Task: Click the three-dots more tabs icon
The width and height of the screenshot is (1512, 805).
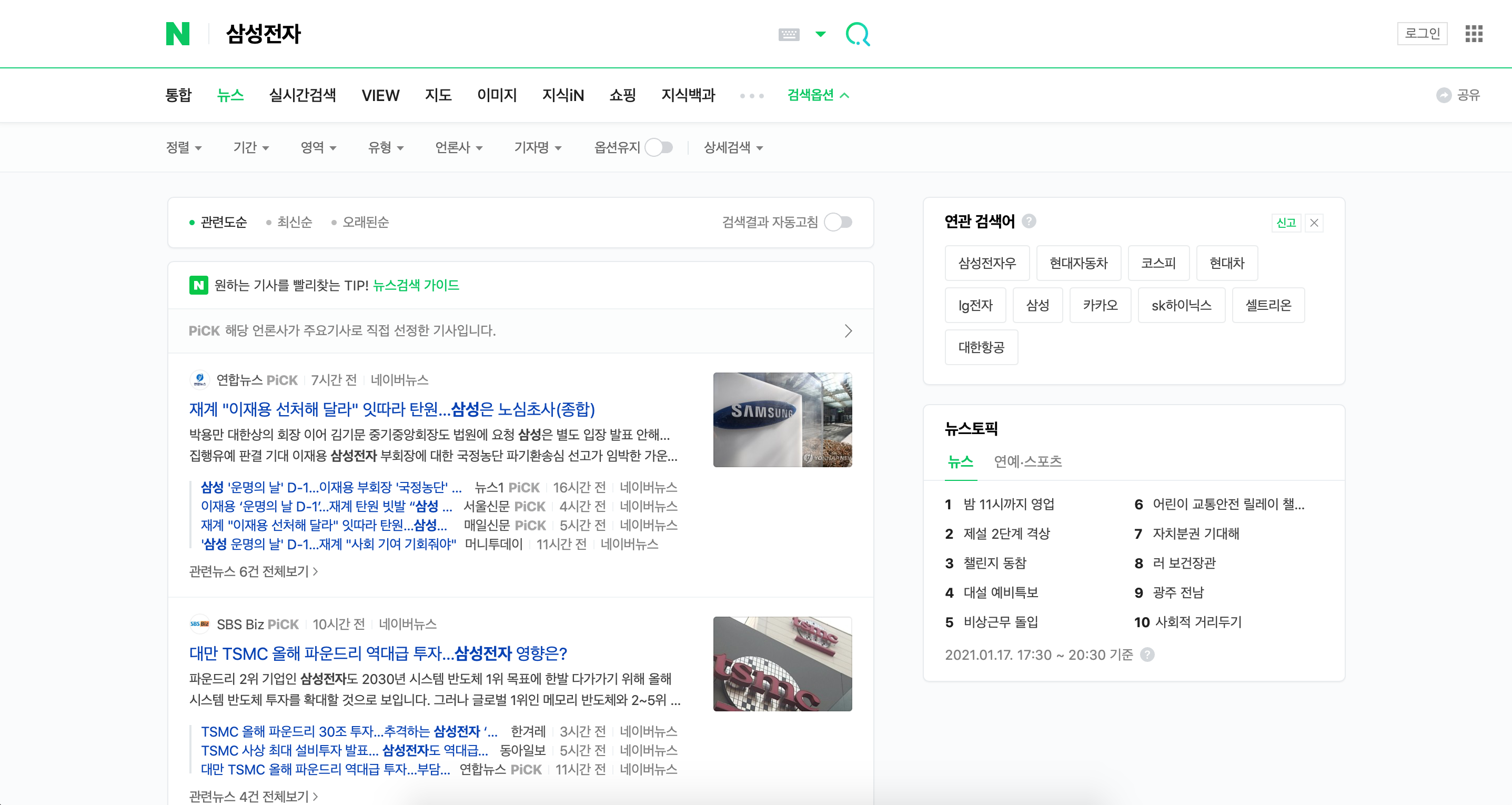Action: click(751, 96)
